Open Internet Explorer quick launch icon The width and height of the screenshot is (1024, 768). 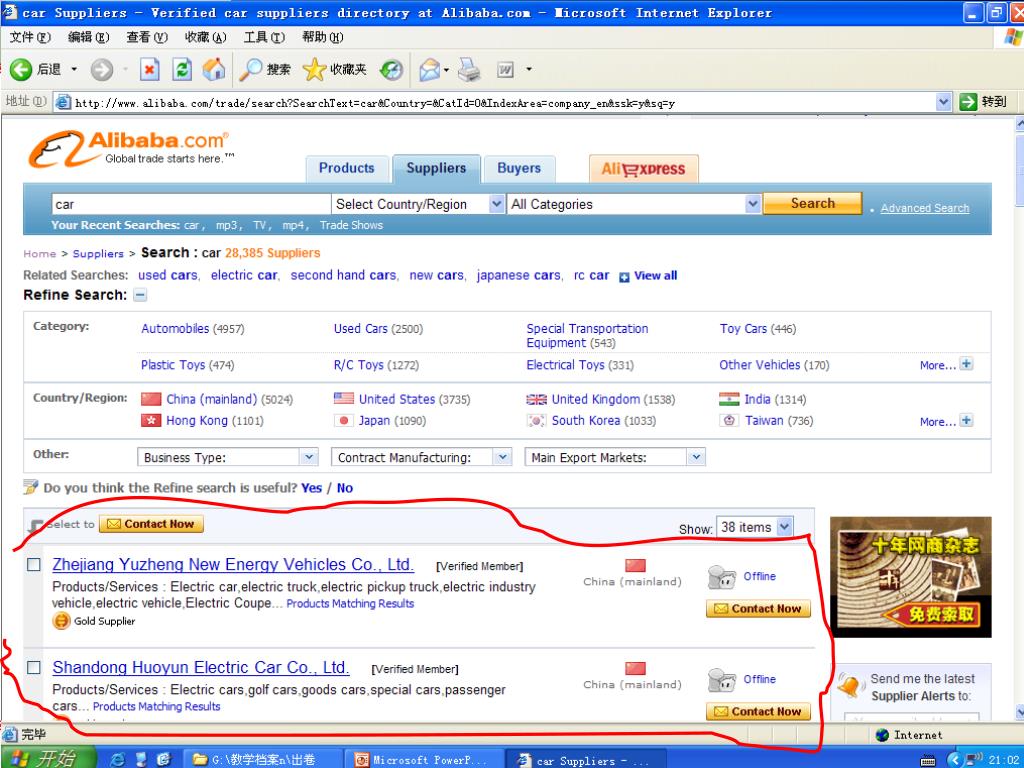point(118,759)
